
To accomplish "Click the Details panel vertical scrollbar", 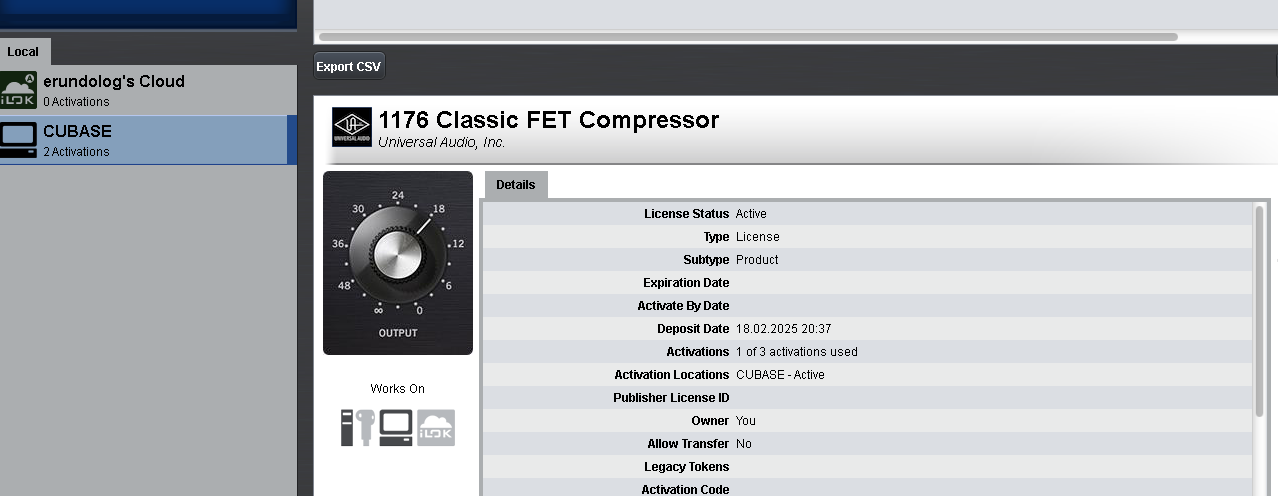I will coord(1259,310).
